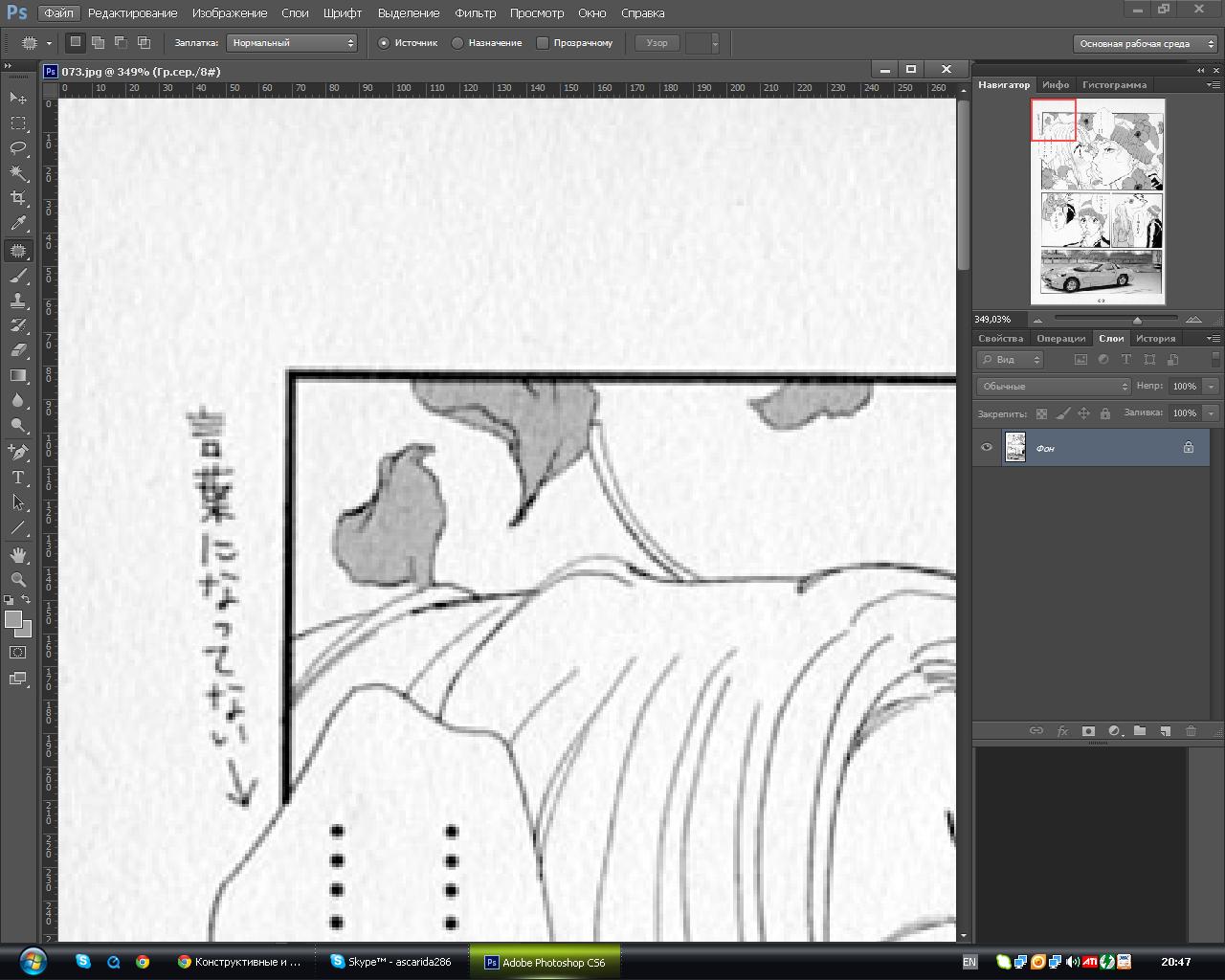Enable the Прозрачному checkbox
This screenshot has height=980, width=1225.
(x=543, y=43)
